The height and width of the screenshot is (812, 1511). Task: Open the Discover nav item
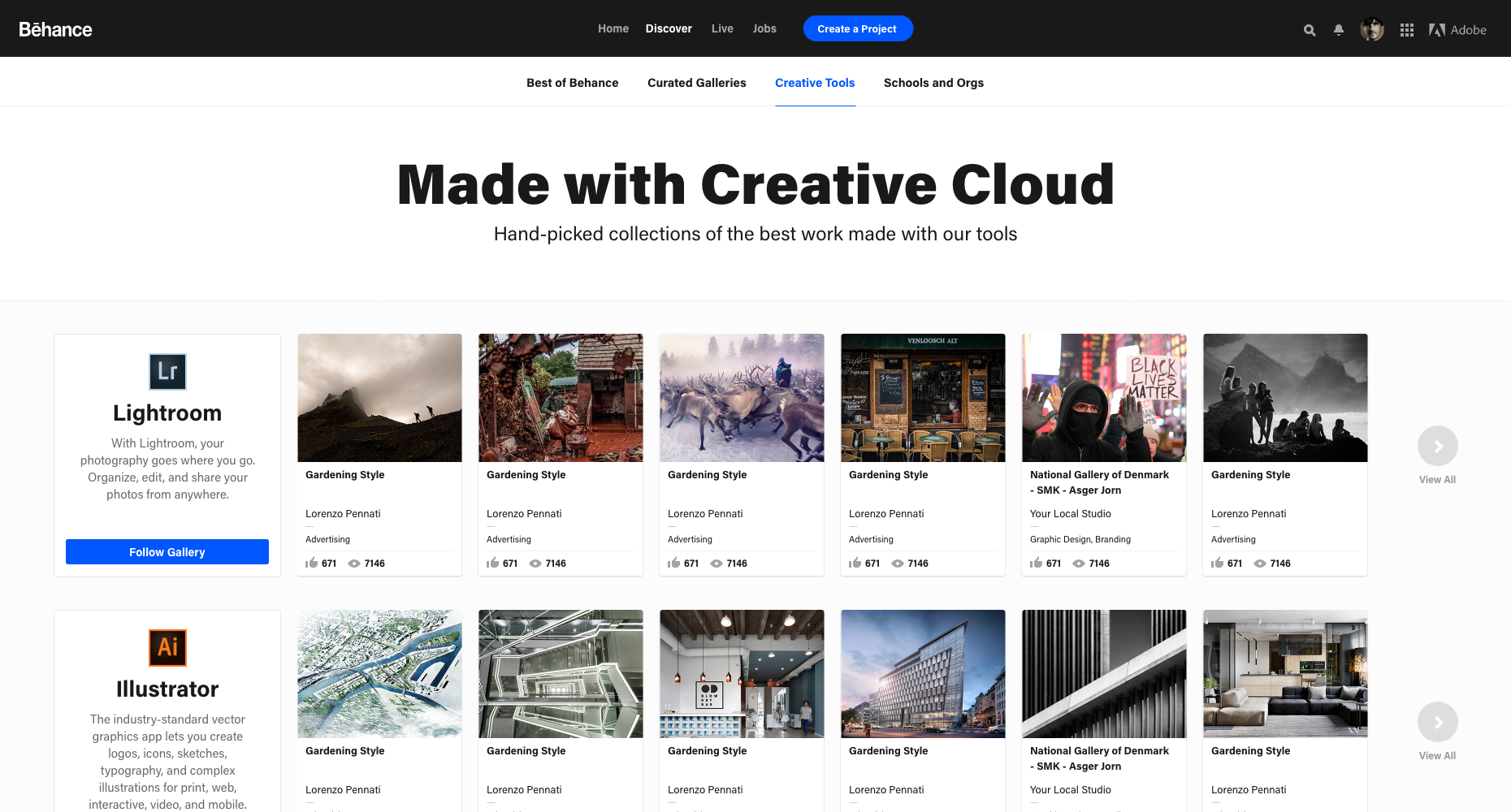tap(669, 28)
